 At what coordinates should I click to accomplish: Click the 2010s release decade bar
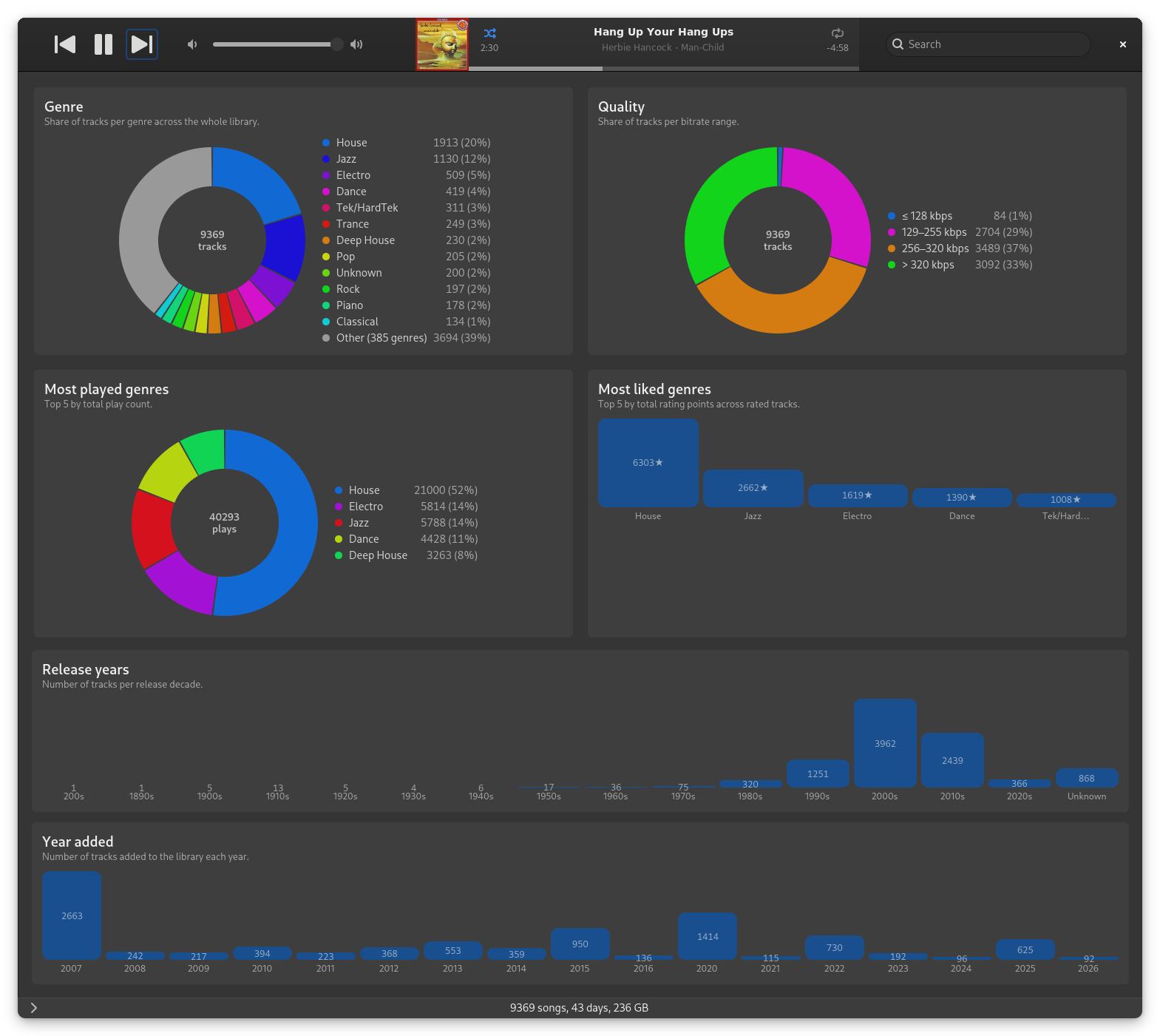952,760
